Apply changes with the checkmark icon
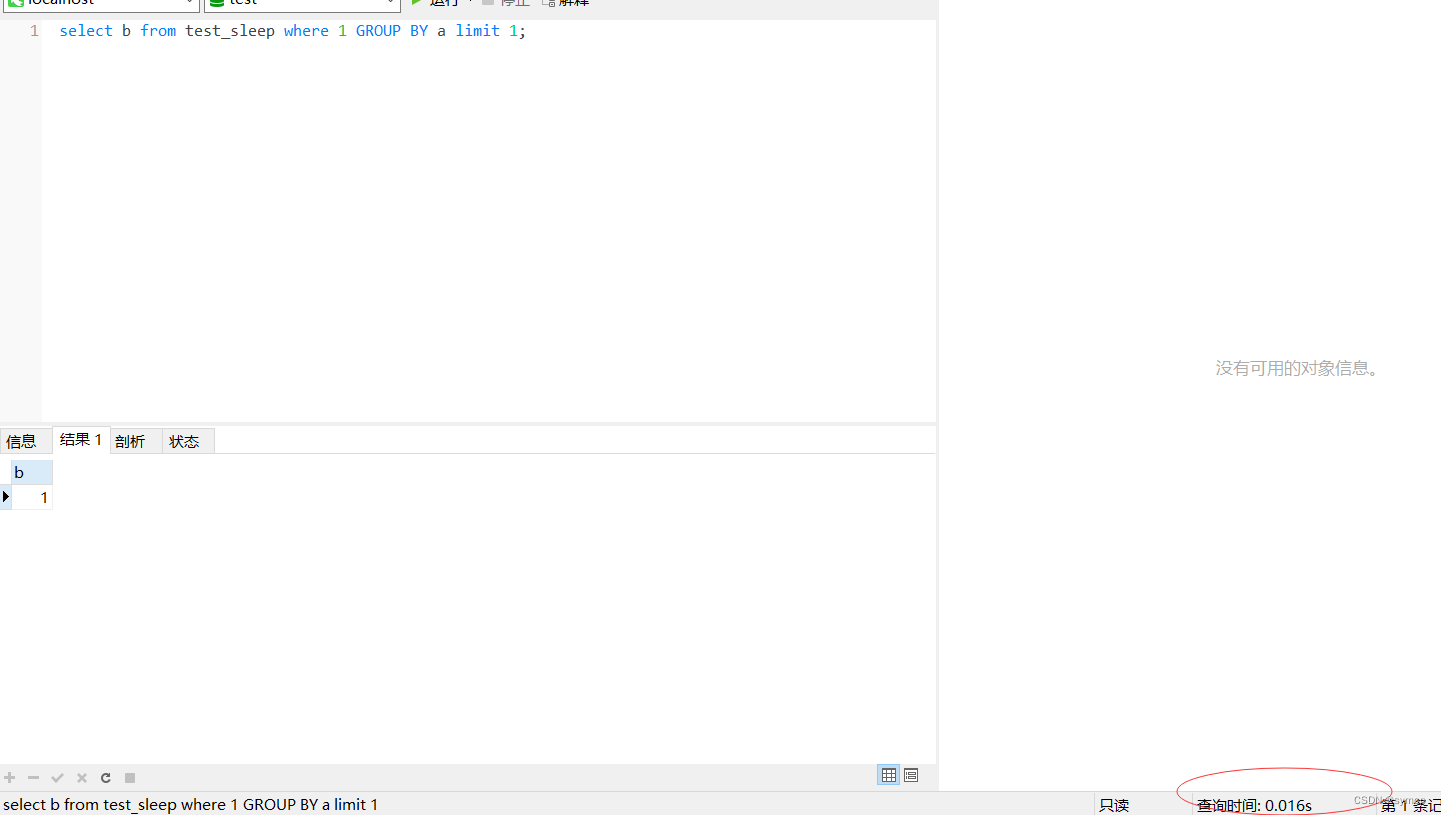The width and height of the screenshot is (1441, 815). [x=57, y=778]
